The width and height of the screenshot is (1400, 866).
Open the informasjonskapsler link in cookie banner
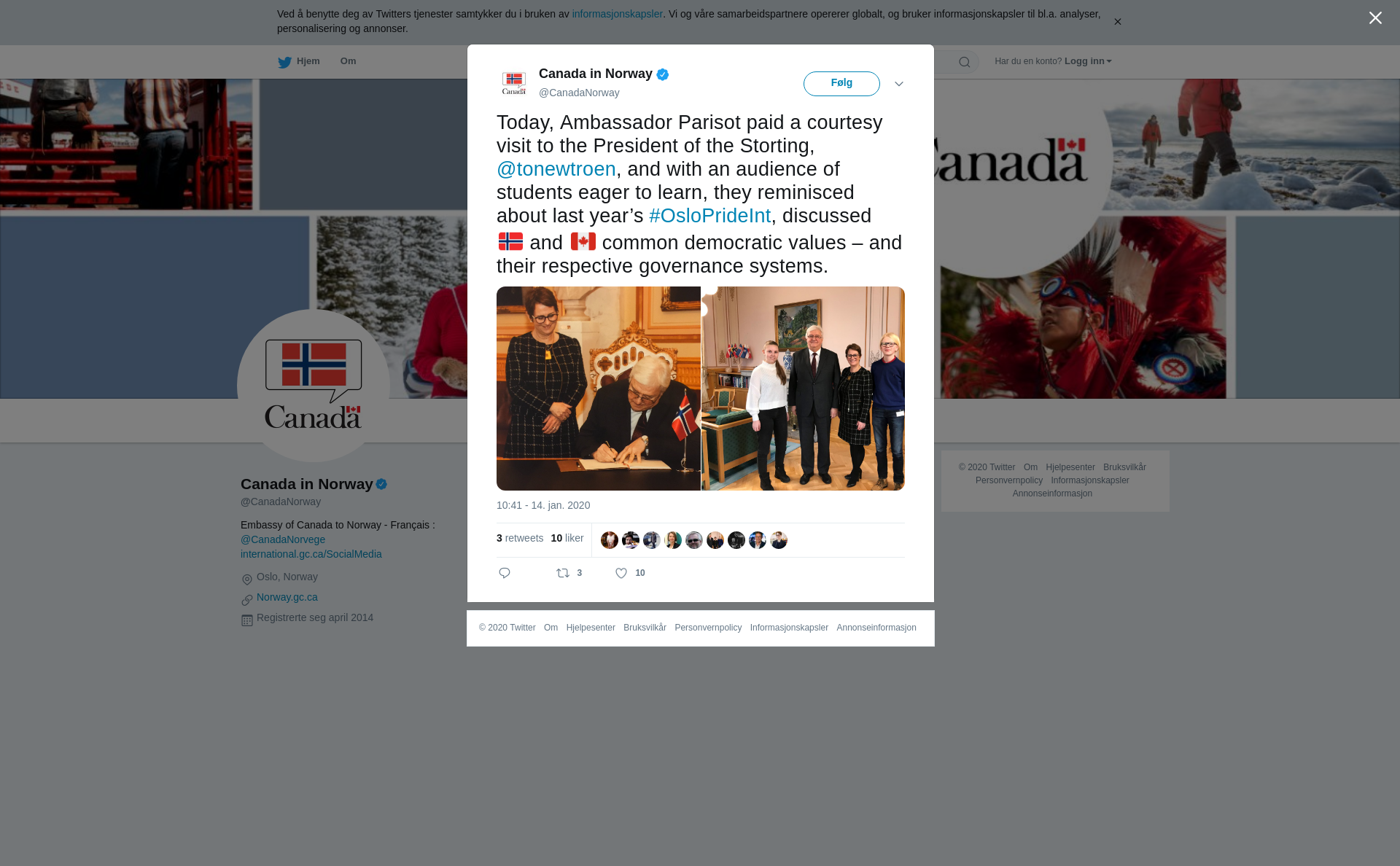coord(617,14)
